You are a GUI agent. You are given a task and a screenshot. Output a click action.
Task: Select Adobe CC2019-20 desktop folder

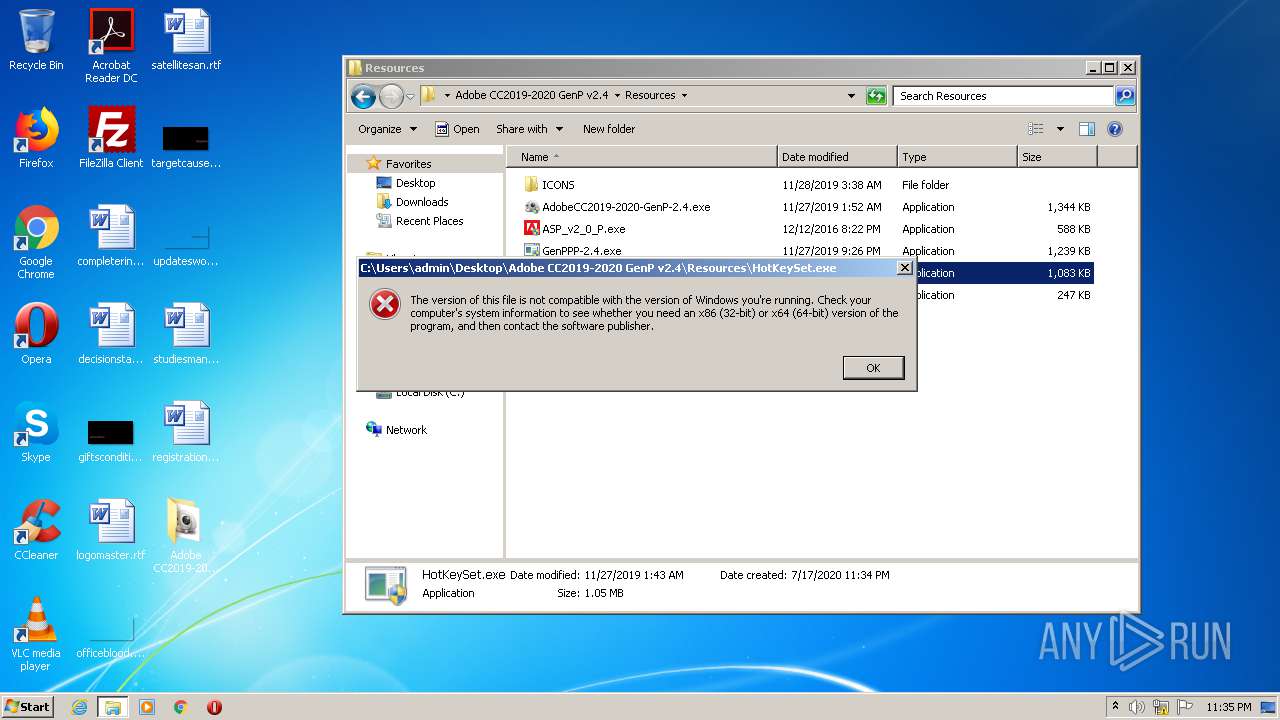[186, 536]
